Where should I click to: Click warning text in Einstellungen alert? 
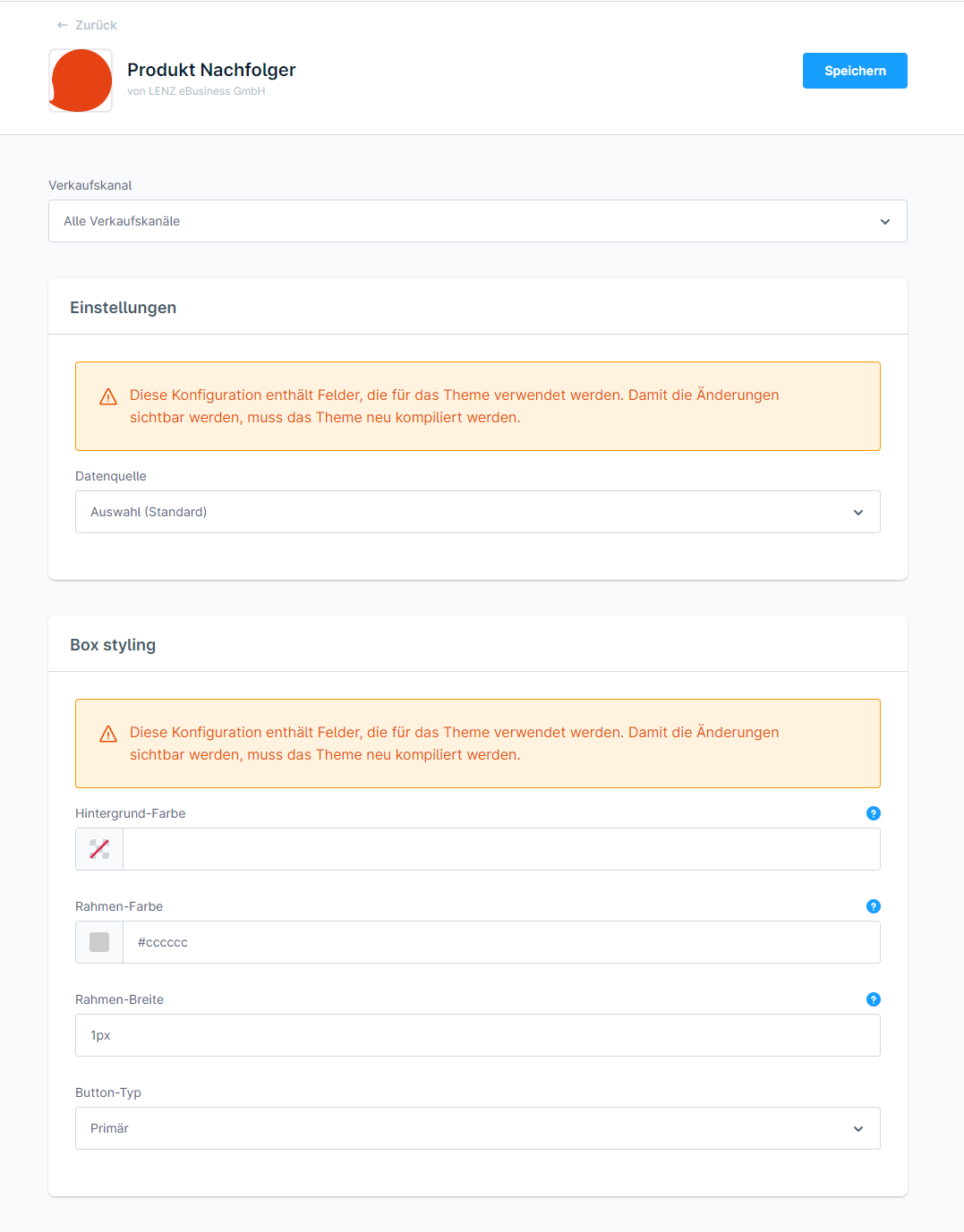(455, 406)
